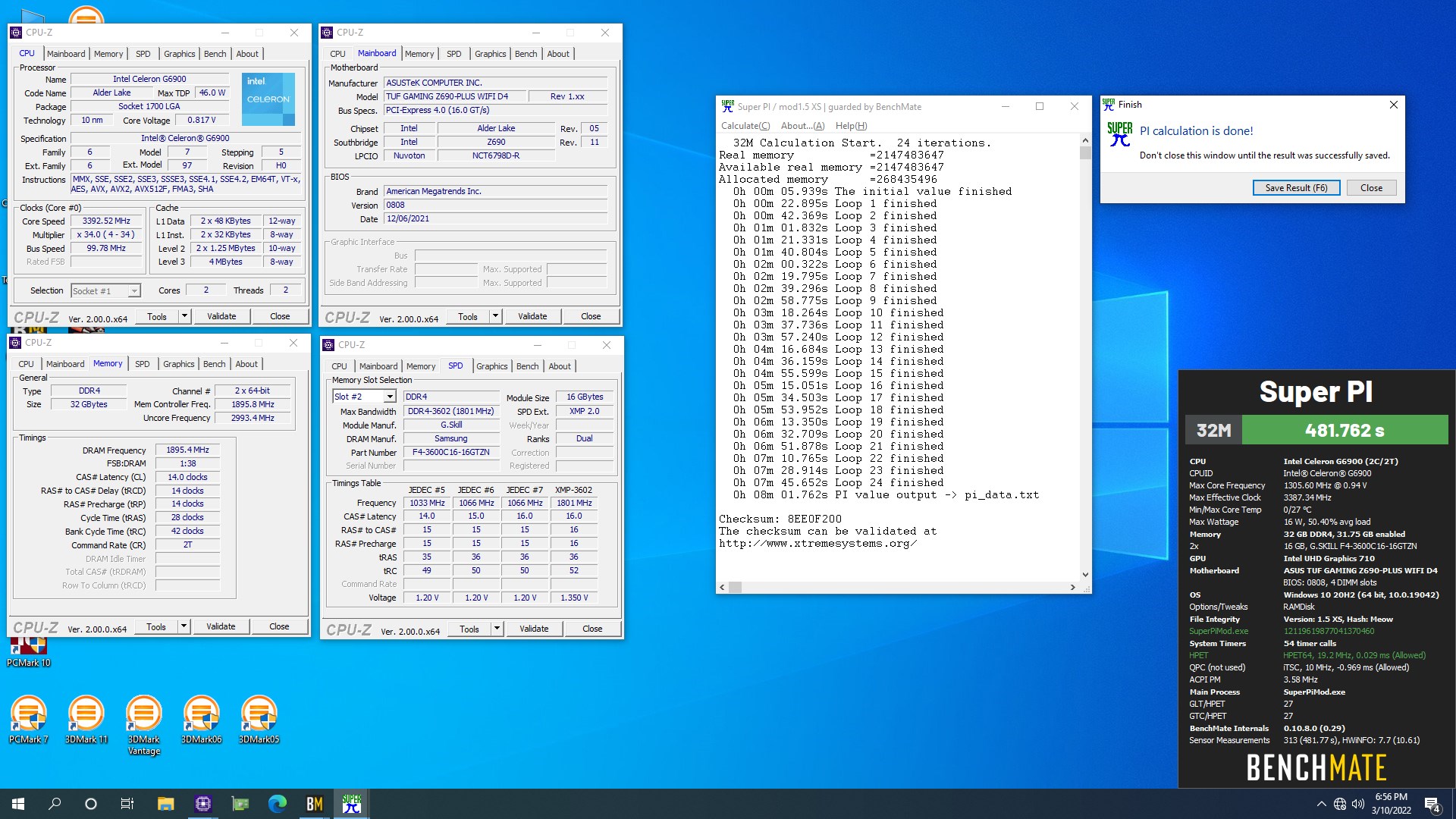Click Validate in Mainboard window

[x=532, y=316]
